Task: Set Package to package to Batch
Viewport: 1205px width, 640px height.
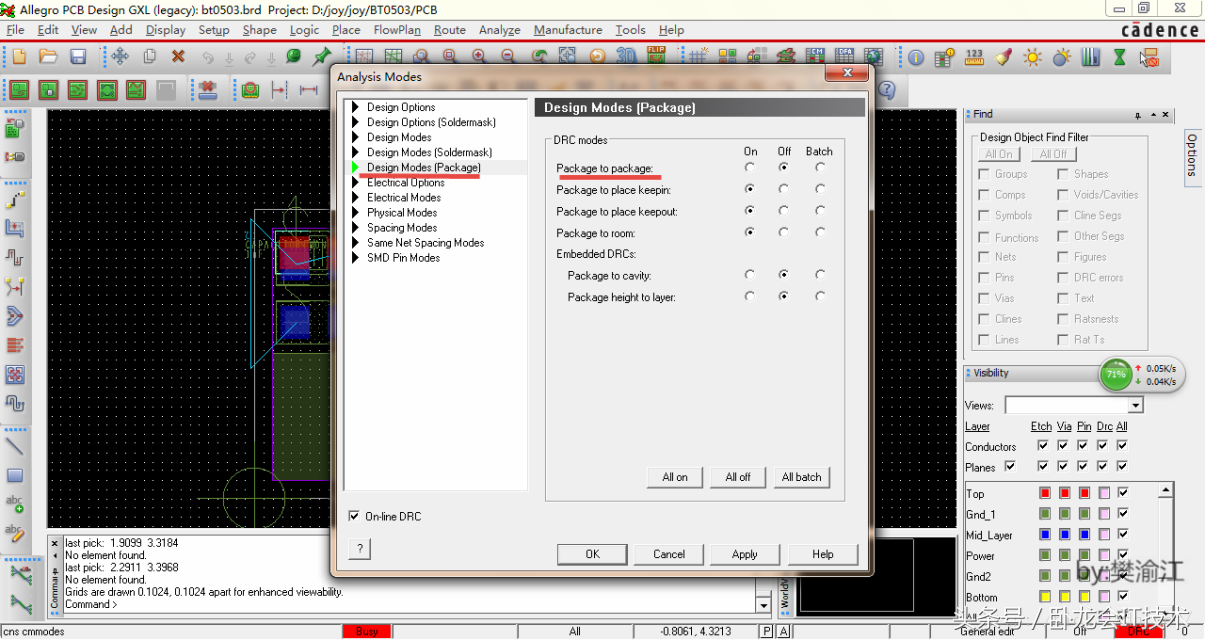Action: (x=820, y=168)
